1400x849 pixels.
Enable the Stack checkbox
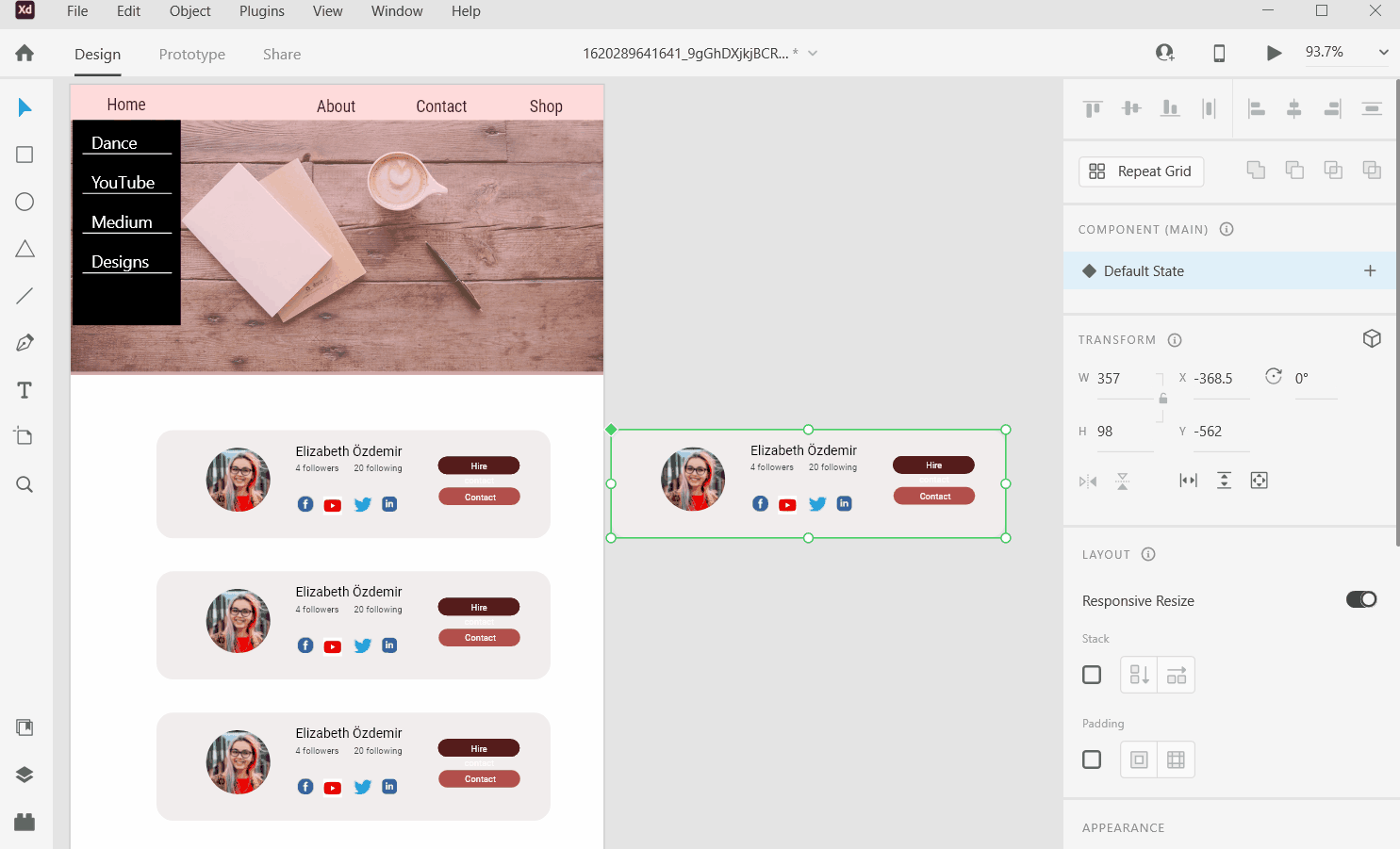pyautogui.click(x=1092, y=675)
